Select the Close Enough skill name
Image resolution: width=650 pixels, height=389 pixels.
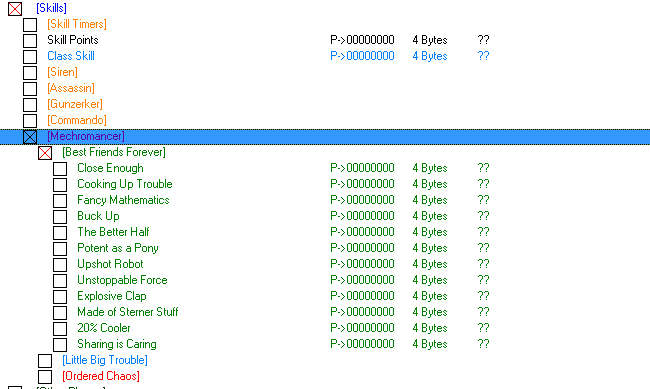110,168
